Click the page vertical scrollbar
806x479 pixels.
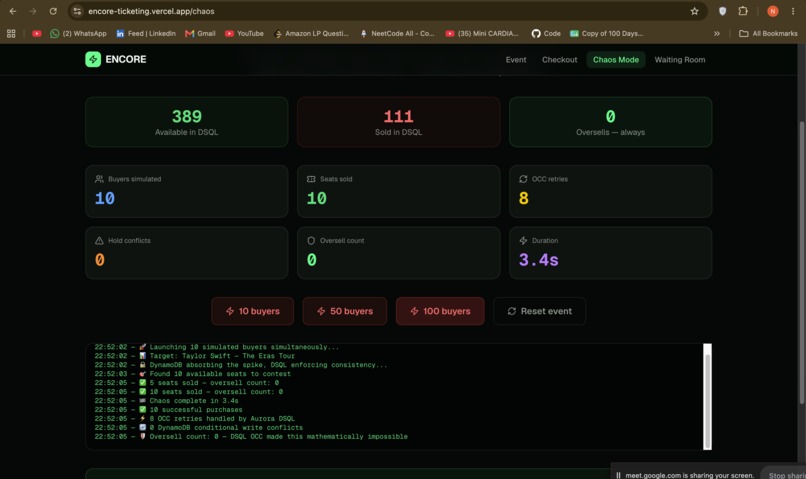(x=802, y=262)
